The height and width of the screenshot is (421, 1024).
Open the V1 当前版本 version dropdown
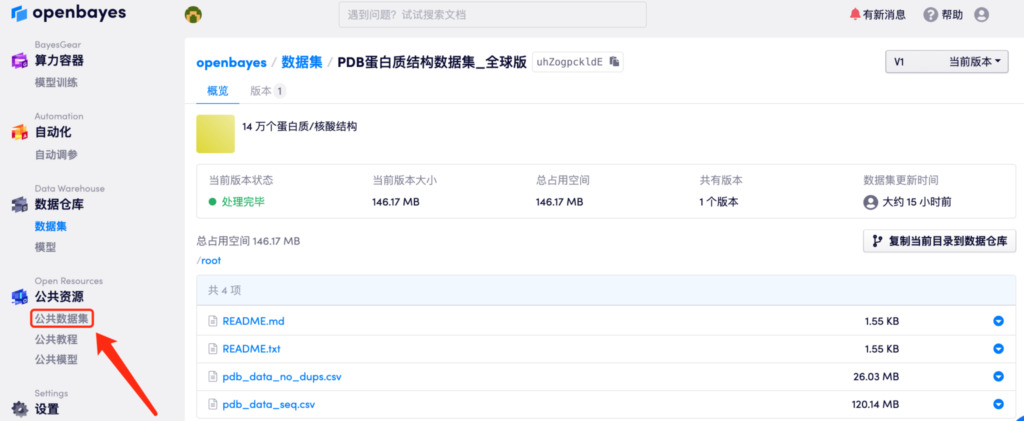pos(946,62)
